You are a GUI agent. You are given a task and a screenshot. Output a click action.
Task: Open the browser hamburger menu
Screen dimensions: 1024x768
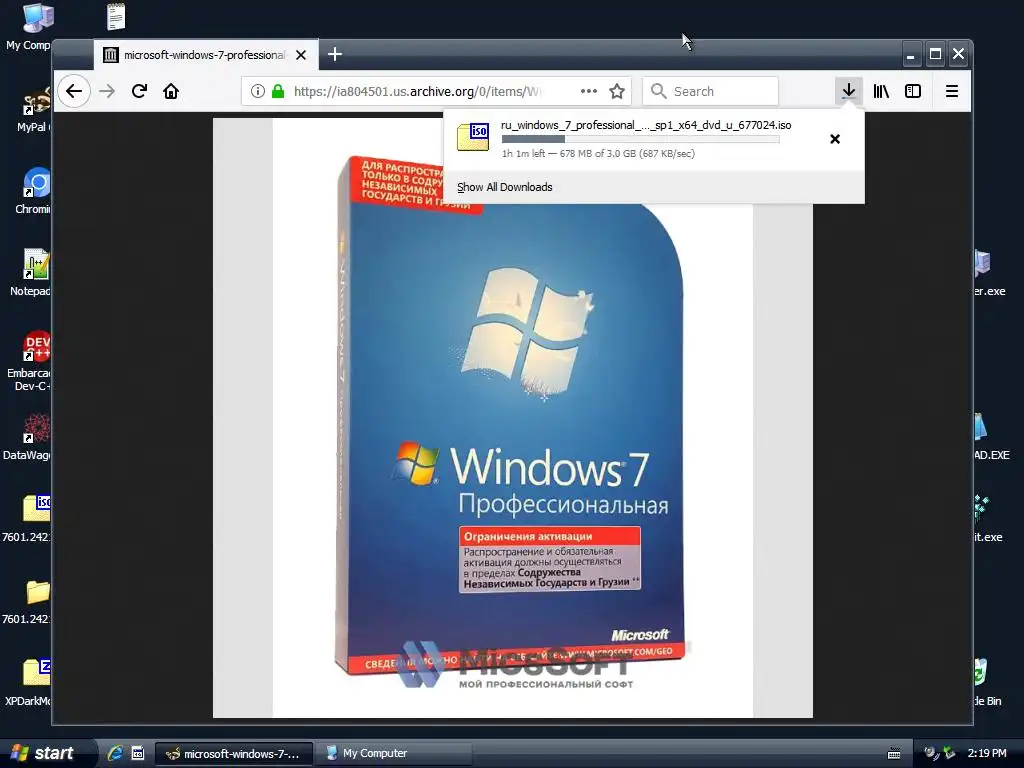952,91
